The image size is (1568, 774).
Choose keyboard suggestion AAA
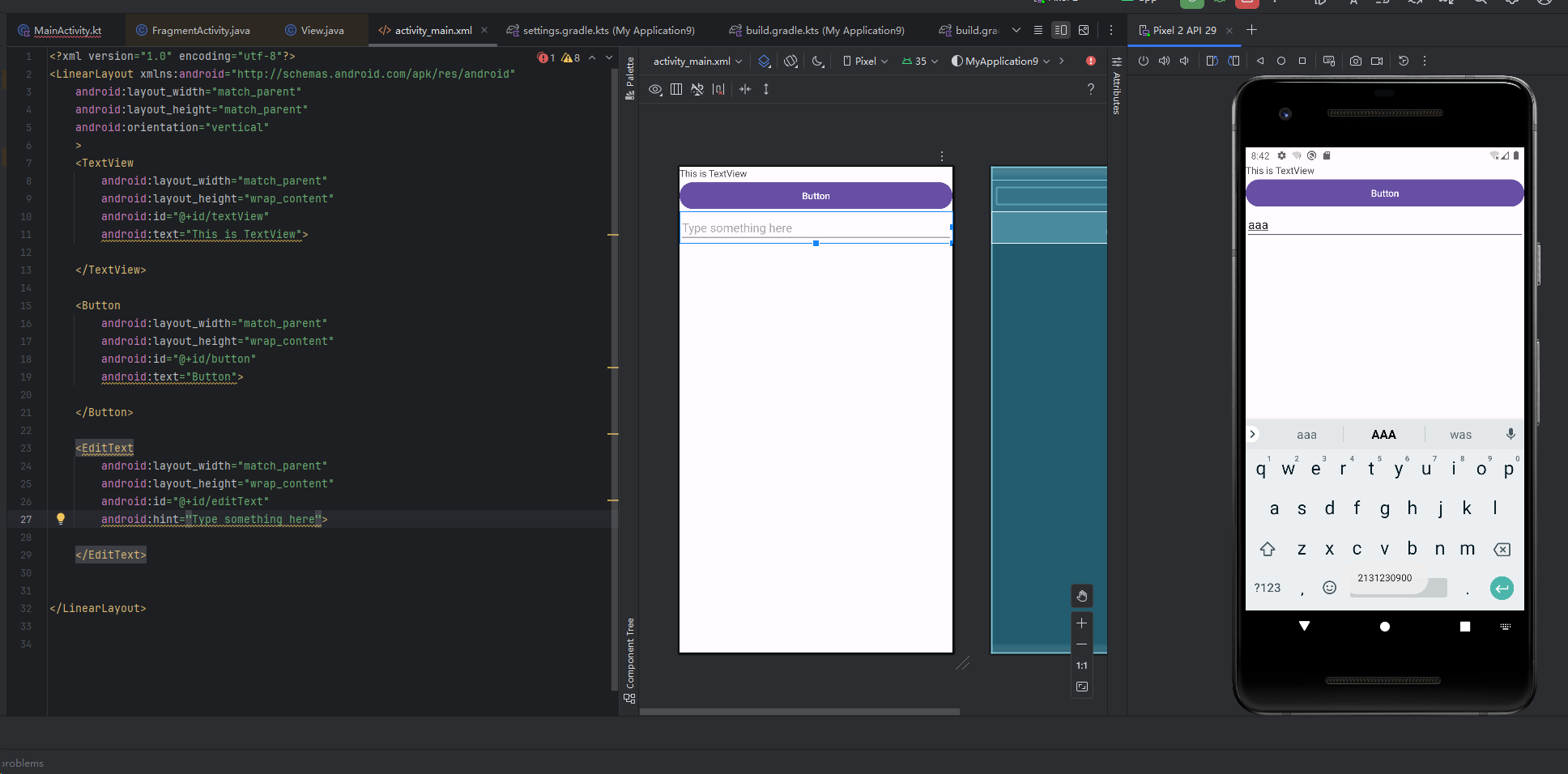(x=1383, y=435)
